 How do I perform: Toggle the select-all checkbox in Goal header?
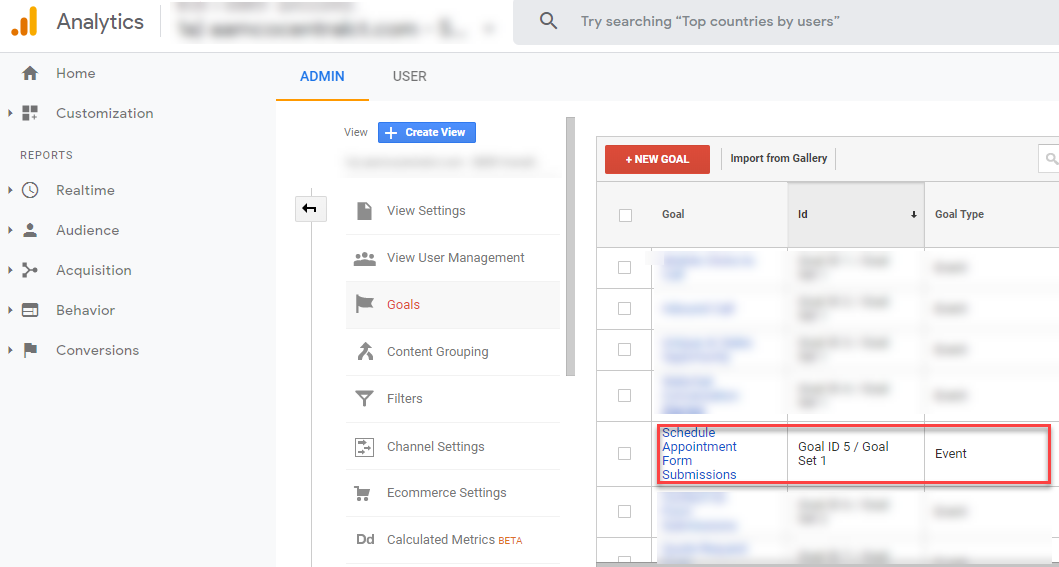(625, 215)
